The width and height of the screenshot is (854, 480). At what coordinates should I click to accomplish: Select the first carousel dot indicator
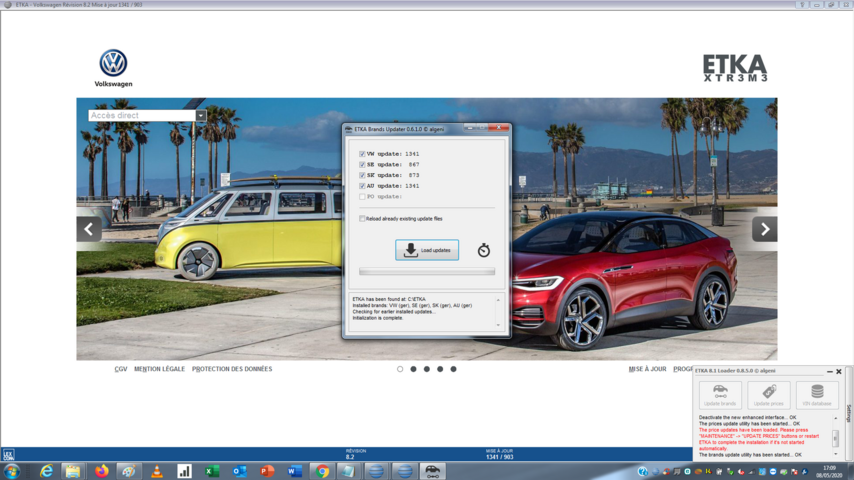400,369
